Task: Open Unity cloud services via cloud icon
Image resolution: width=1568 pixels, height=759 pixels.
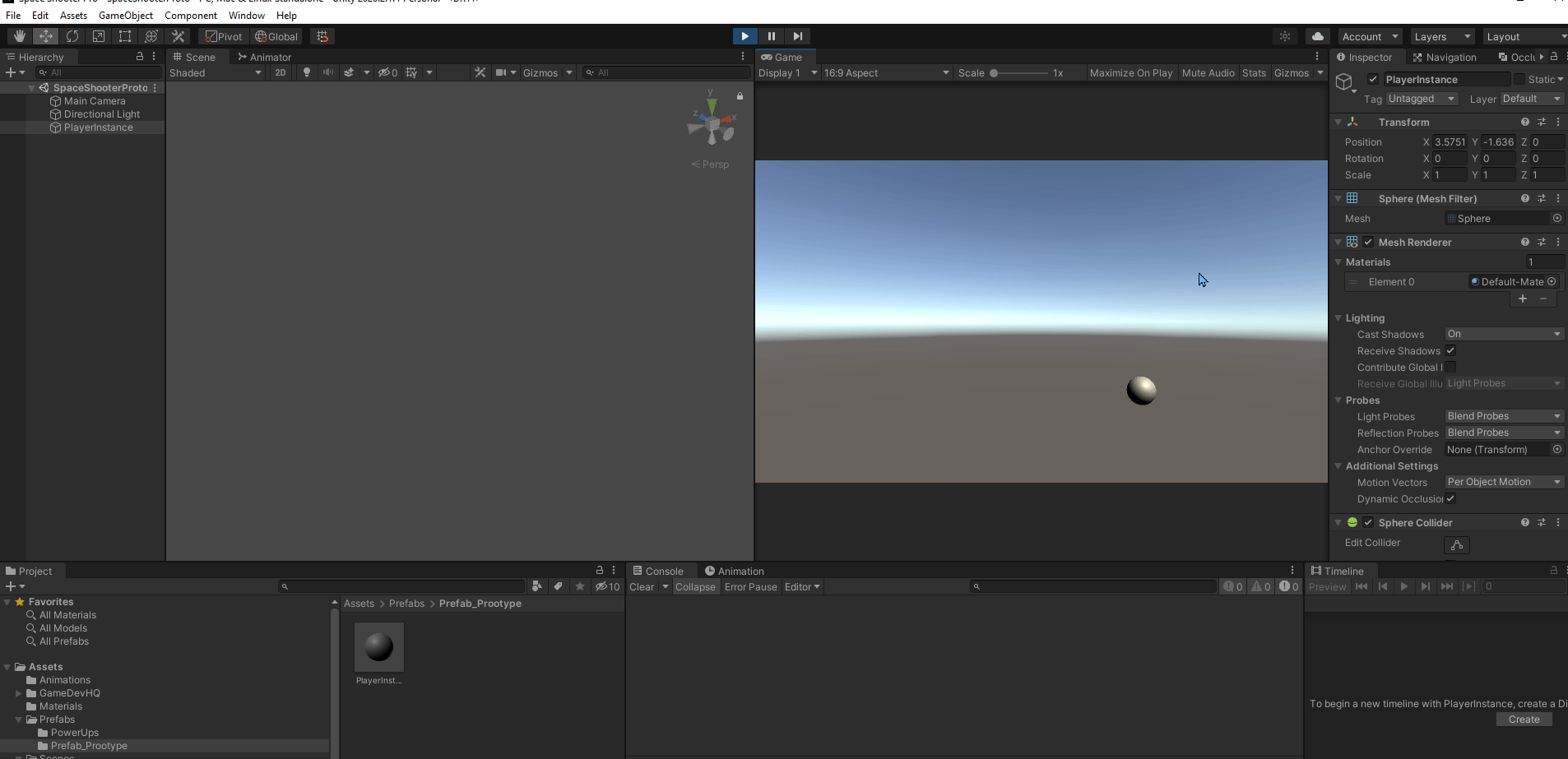Action: (1318, 36)
